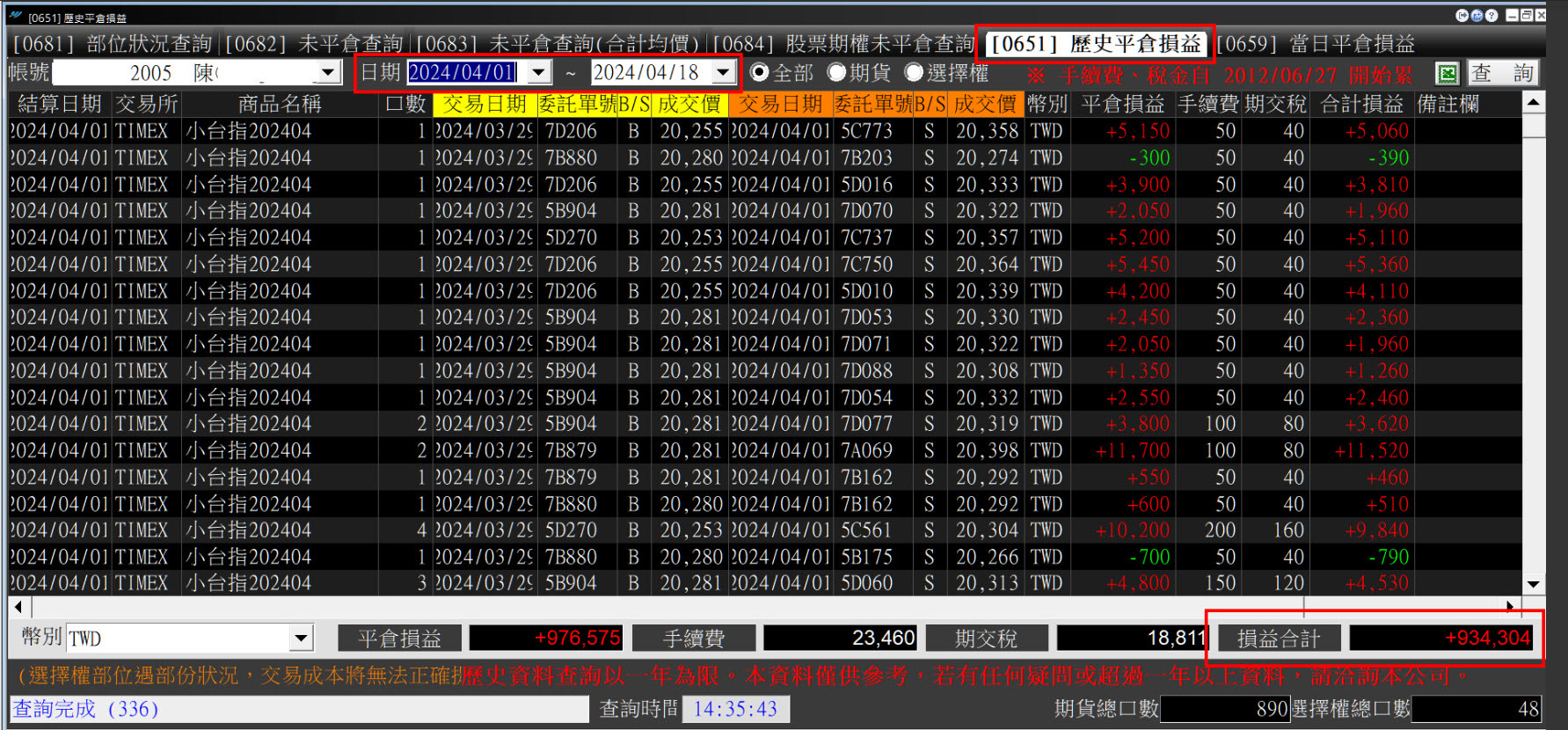
Task: Restore the window using the restore icon
Action: click(1527, 16)
